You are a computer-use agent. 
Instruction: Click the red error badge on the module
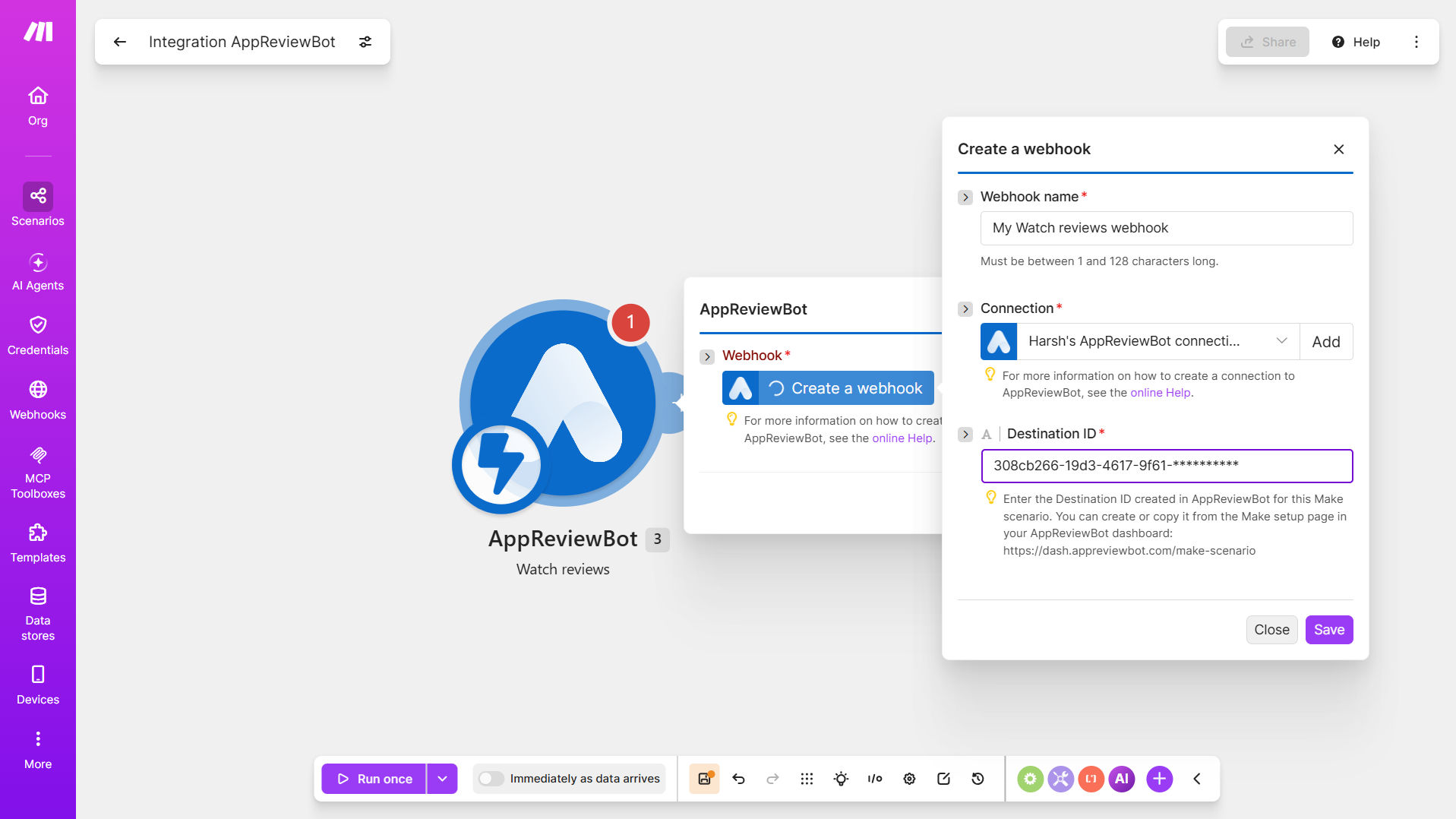(x=630, y=322)
